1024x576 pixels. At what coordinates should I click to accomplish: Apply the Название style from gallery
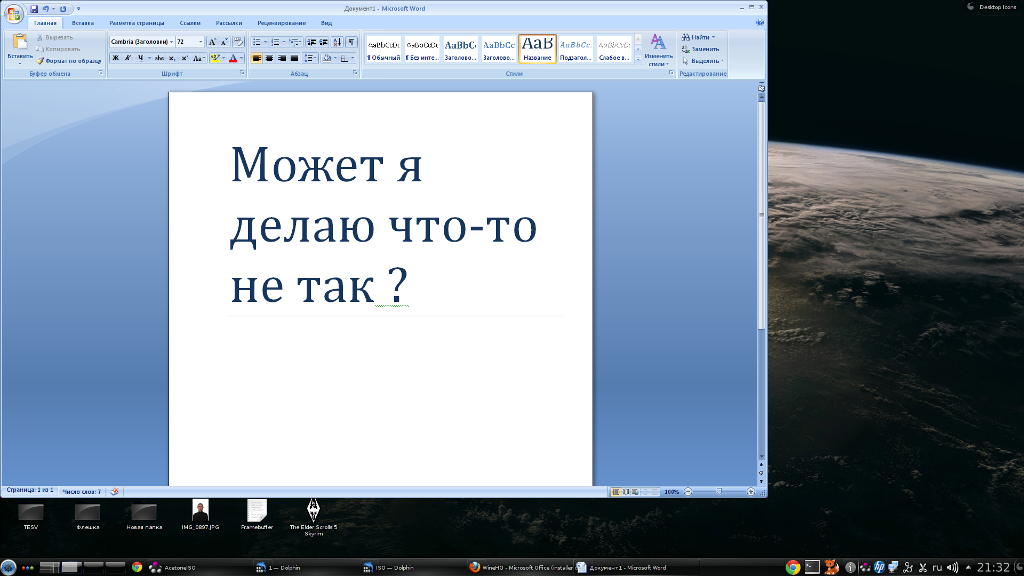tap(537, 48)
